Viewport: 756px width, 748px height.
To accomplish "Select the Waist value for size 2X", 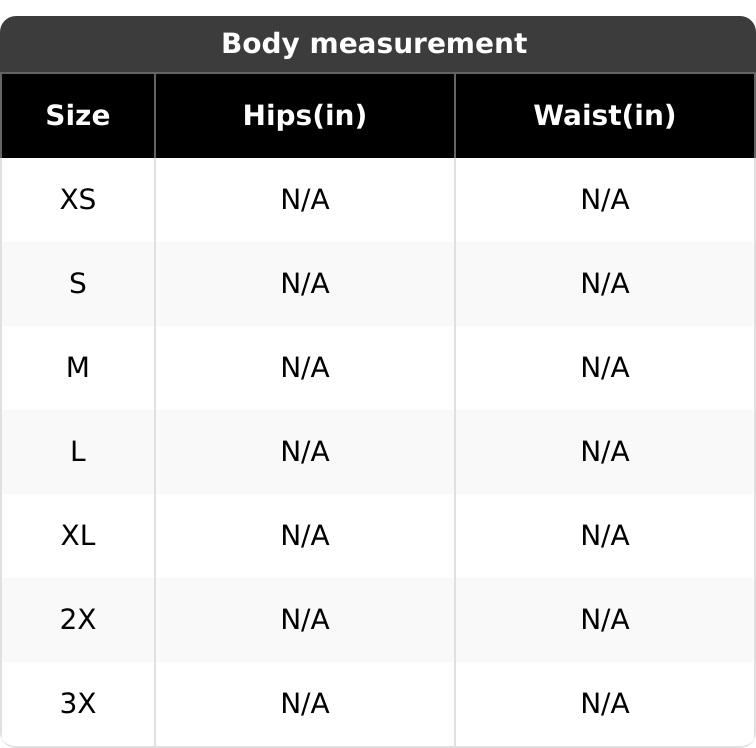I will [x=605, y=620].
